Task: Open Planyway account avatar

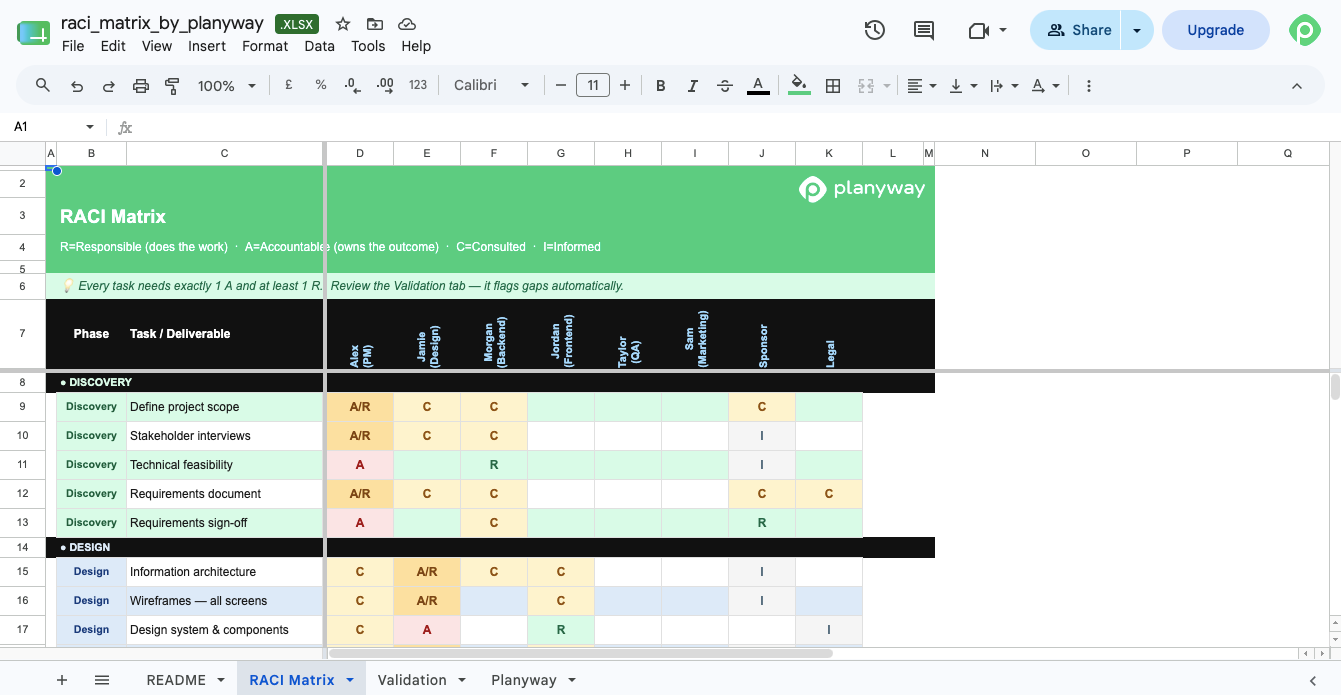Action: (1305, 30)
